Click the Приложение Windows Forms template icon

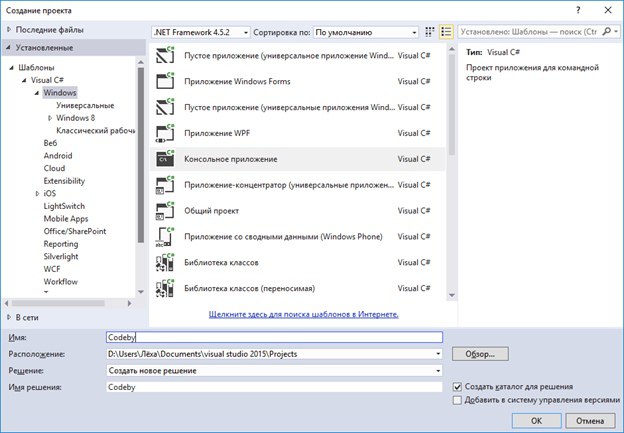pos(165,81)
